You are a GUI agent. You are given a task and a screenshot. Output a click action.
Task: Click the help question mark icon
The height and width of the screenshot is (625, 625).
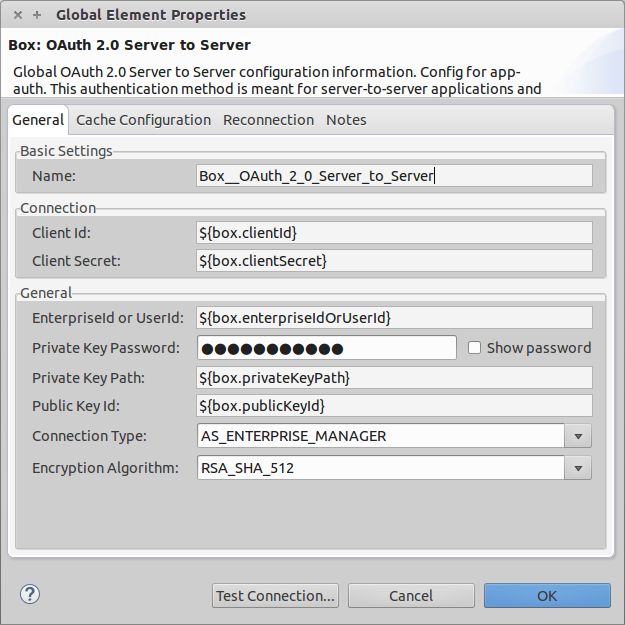pos(29,594)
